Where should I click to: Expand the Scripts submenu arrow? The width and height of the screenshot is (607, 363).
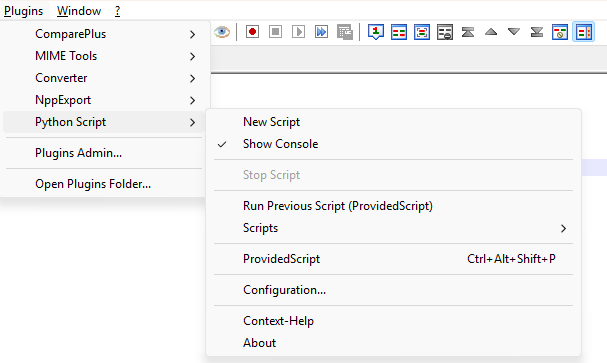click(x=563, y=228)
